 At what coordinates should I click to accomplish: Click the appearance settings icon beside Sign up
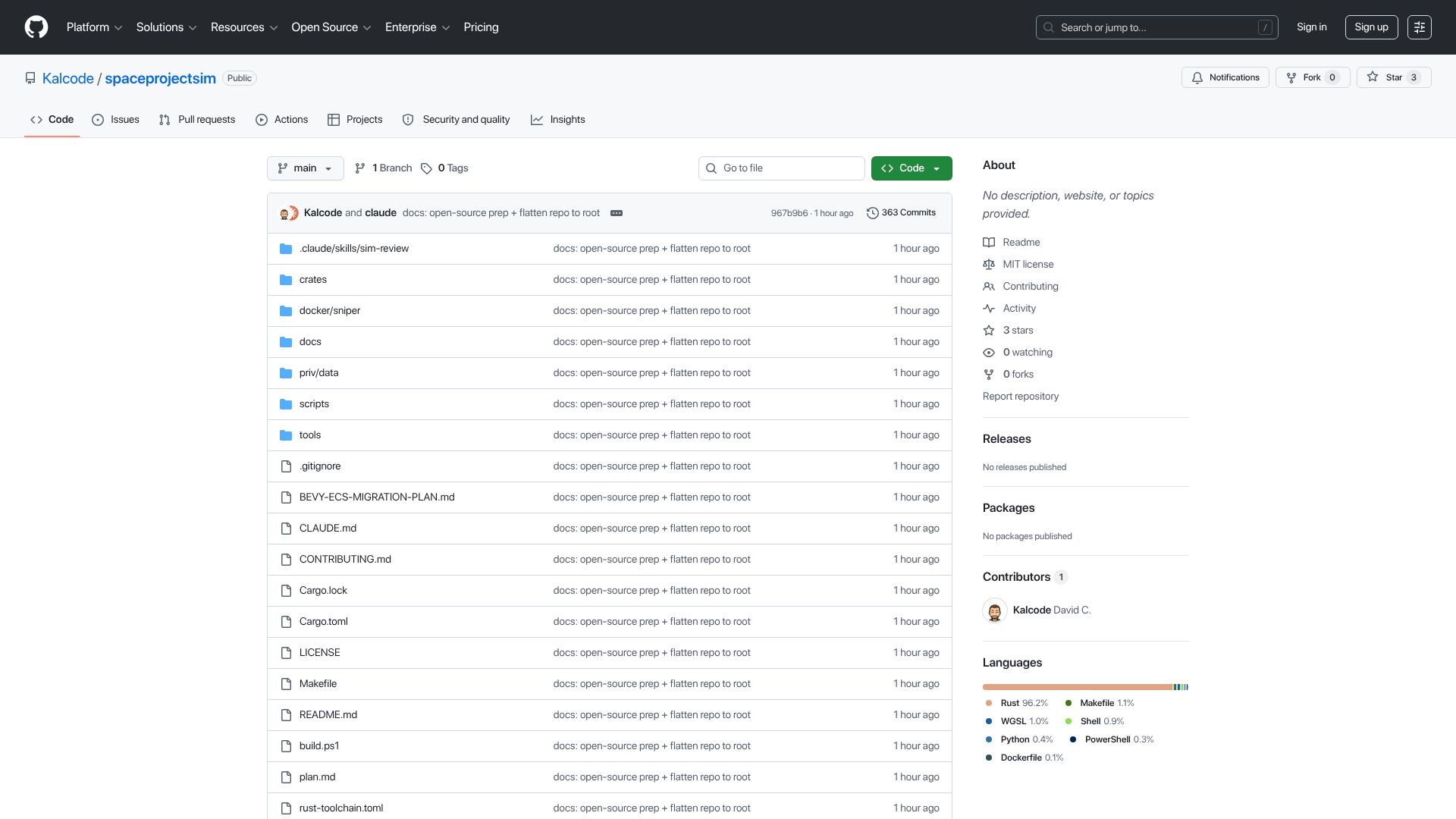tap(1419, 27)
